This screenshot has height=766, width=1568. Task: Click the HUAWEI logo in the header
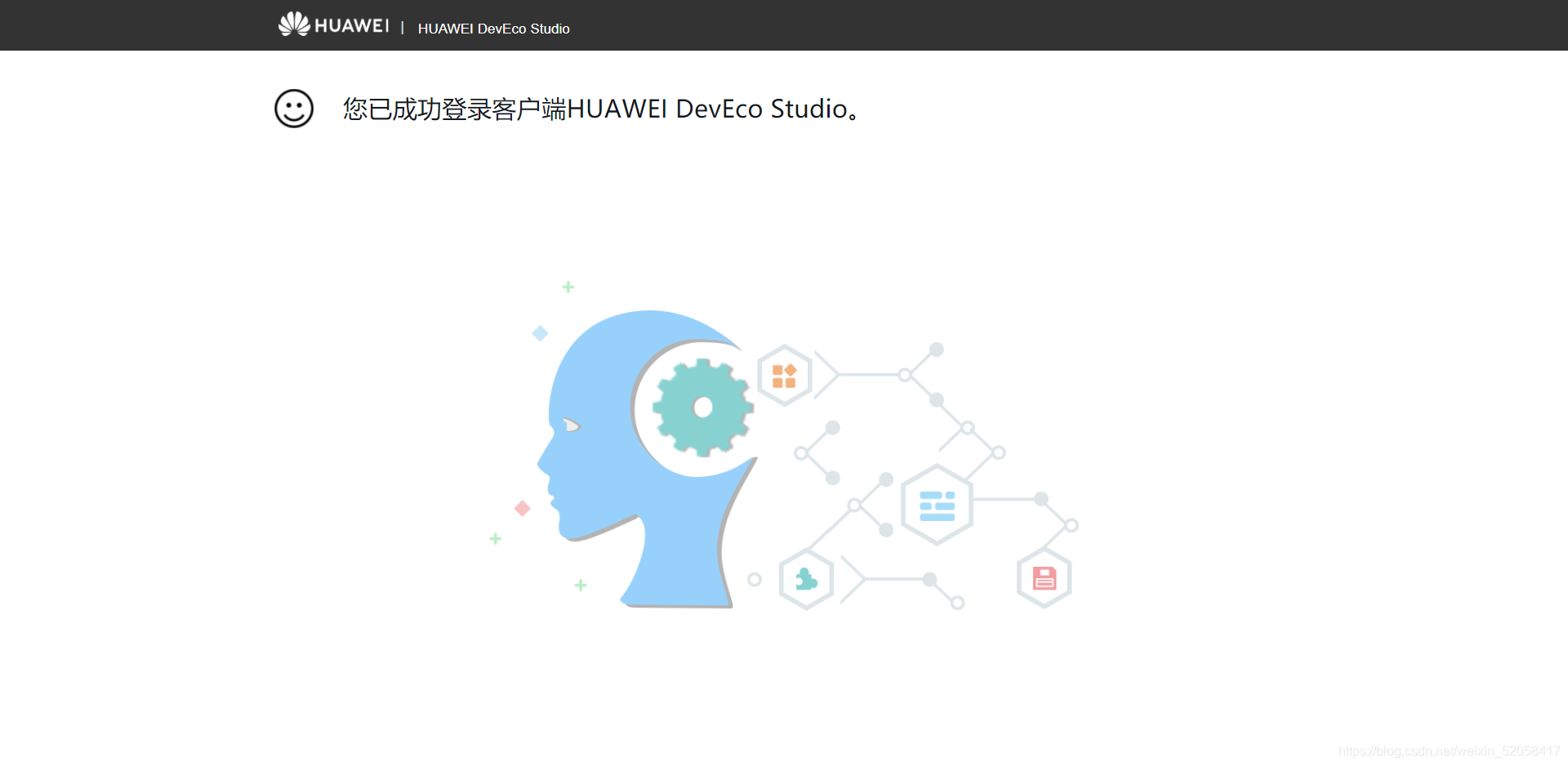[333, 24]
